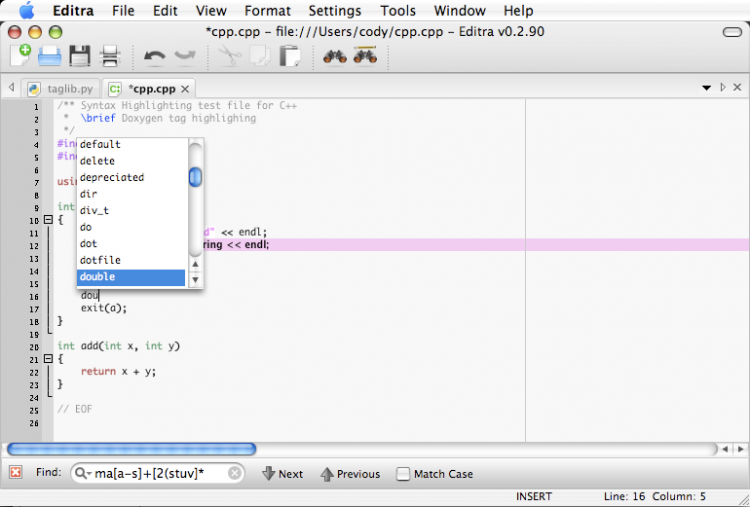
Task: Click the autocomplete scroll up arrow
Action: tap(195, 264)
